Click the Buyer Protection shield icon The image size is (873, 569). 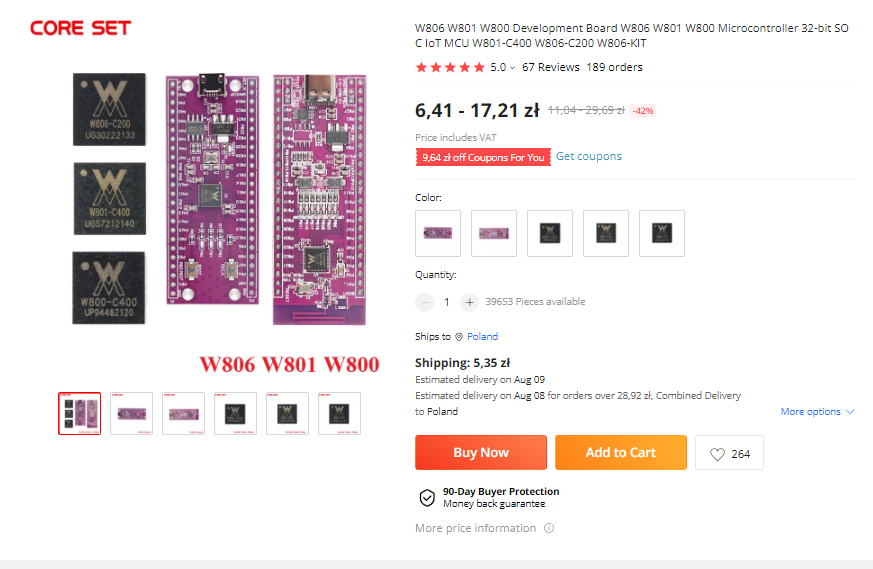(427, 497)
